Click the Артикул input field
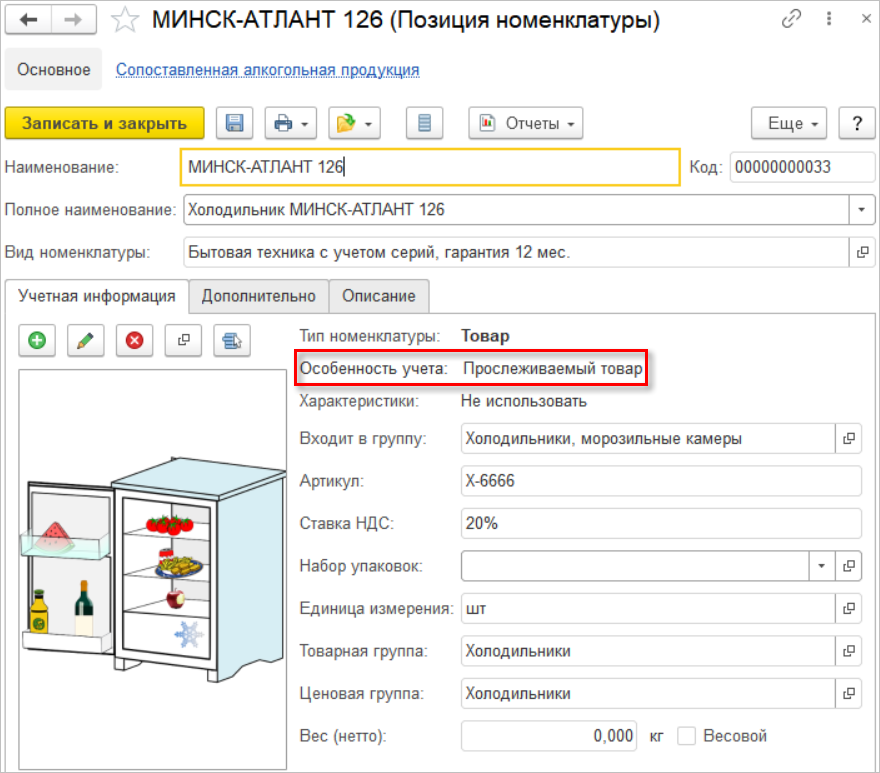Image resolution: width=880 pixels, height=773 pixels. [660, 481]
